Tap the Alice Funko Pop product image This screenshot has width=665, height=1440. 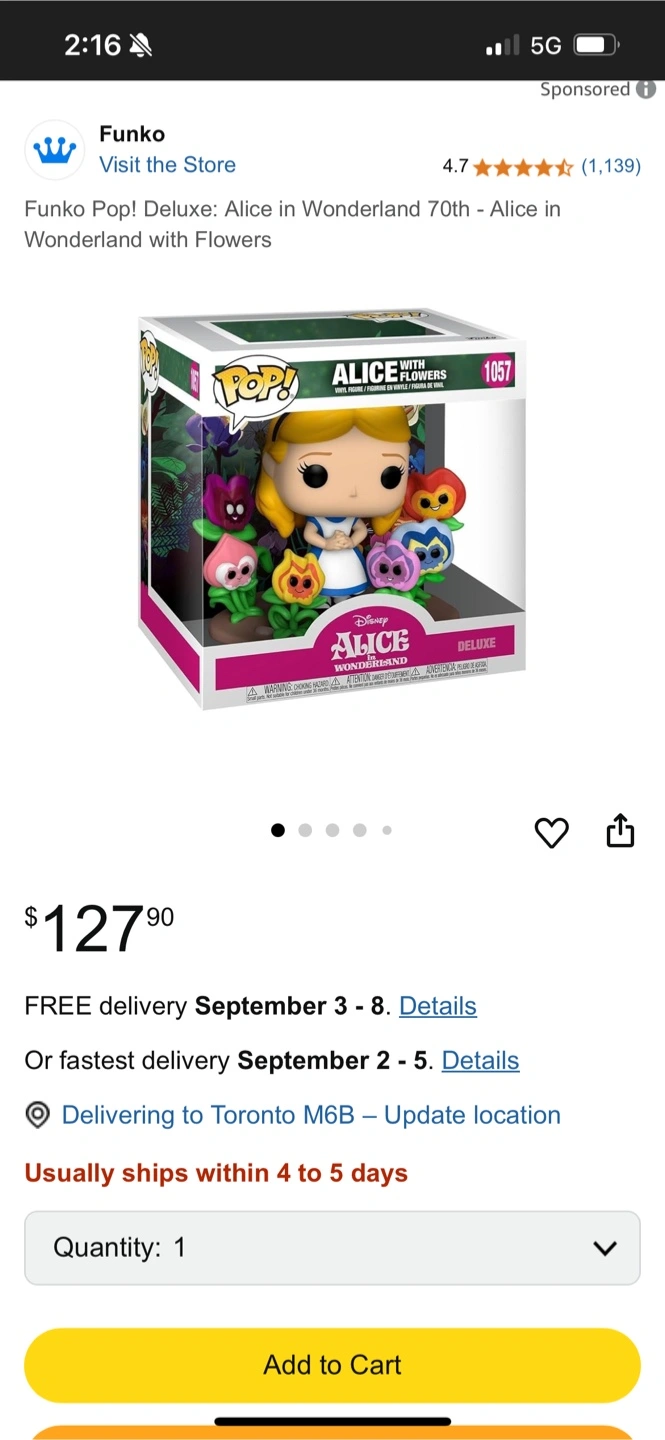tap(332, 510)
